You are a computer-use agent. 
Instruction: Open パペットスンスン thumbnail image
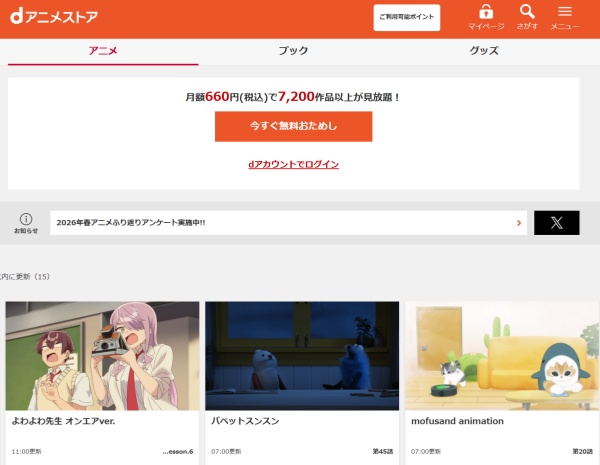[302, 356]
